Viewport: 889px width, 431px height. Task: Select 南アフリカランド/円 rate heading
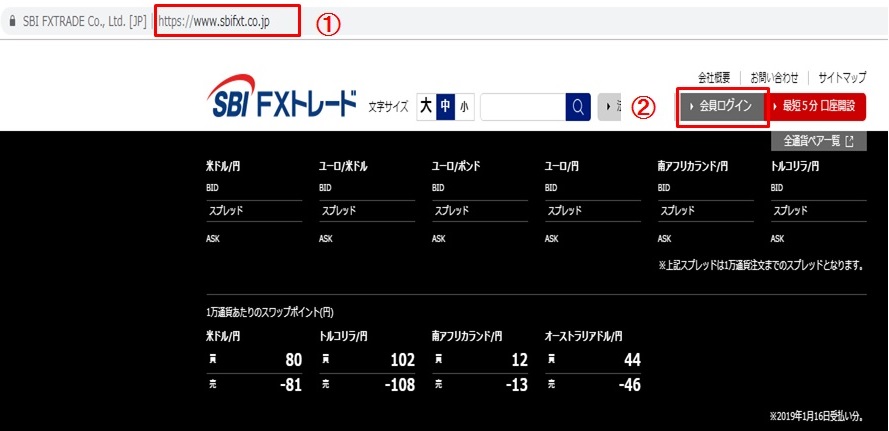pos(693,167)
